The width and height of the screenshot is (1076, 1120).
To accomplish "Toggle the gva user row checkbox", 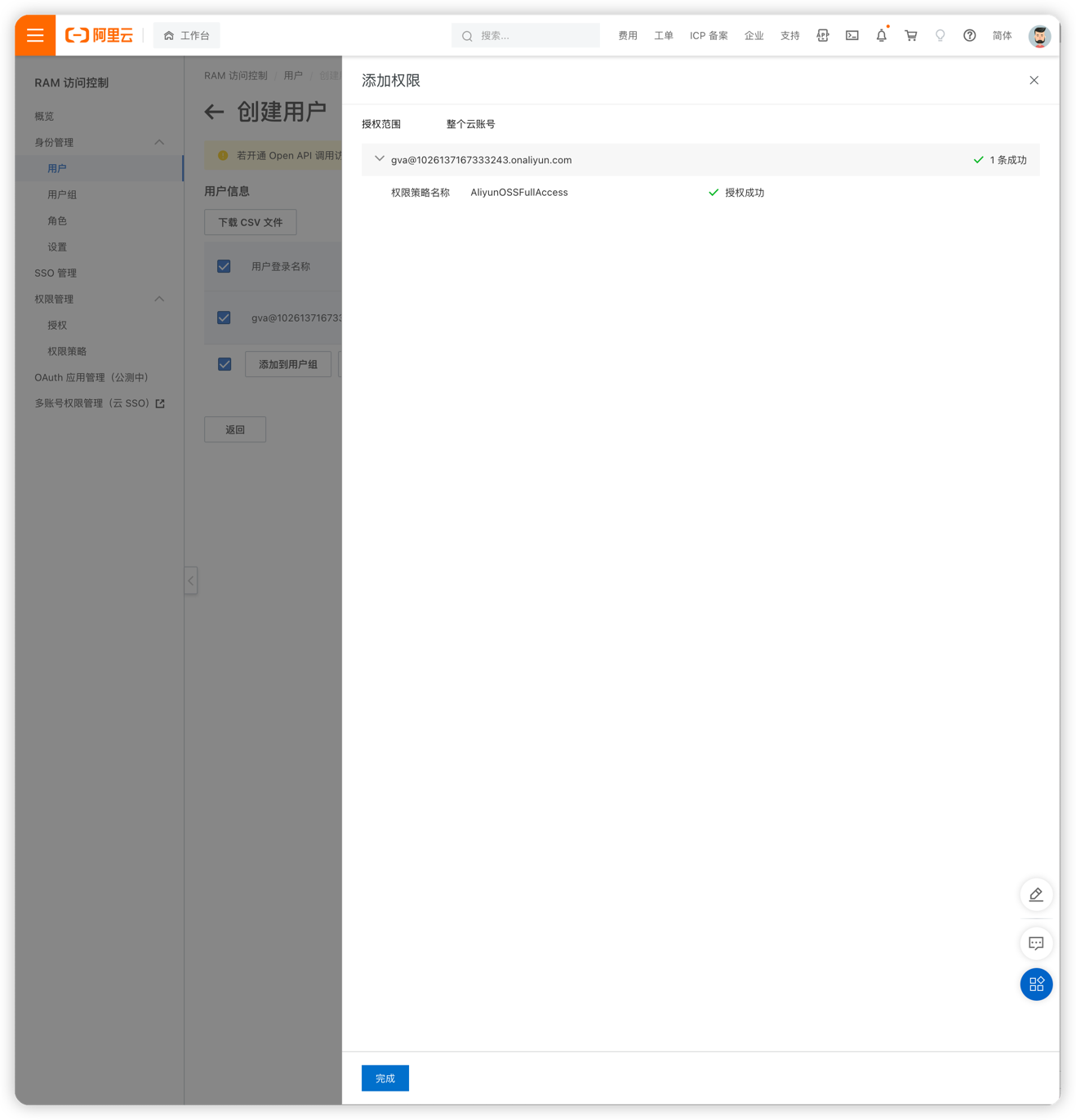I will pos(224,318).
